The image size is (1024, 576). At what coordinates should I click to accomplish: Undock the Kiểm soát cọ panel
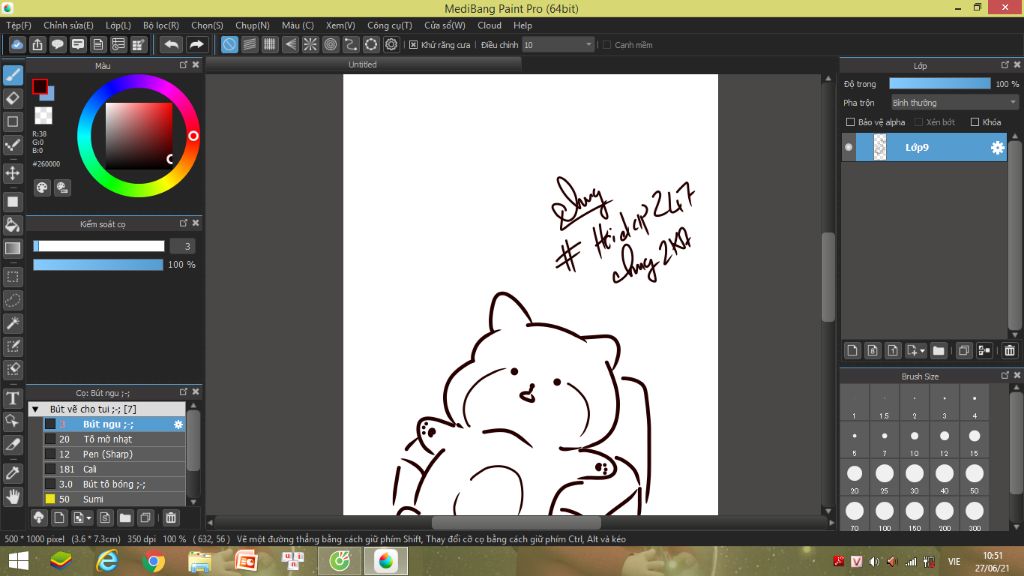(184, 223)
